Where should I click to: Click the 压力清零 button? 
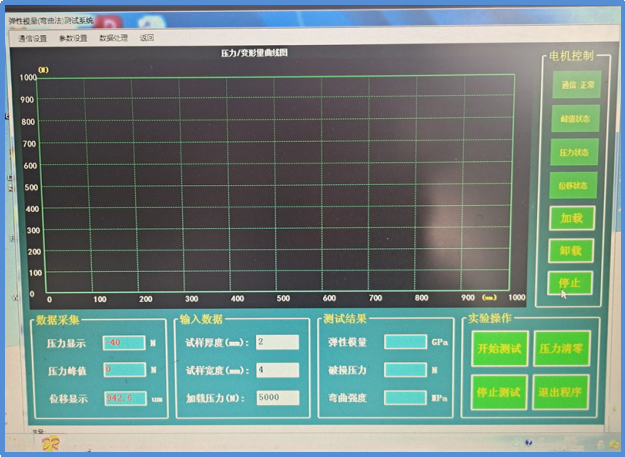[x=562, y=348]
